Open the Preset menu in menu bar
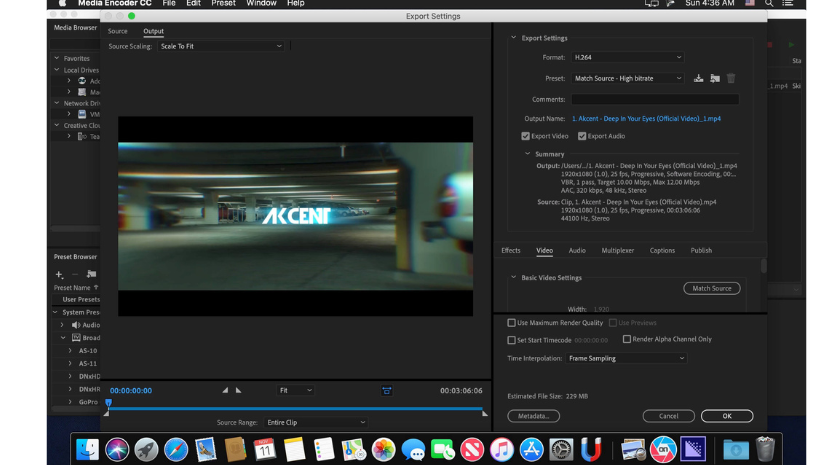Viewport: 827px width, 465px height. pos(223,4)
